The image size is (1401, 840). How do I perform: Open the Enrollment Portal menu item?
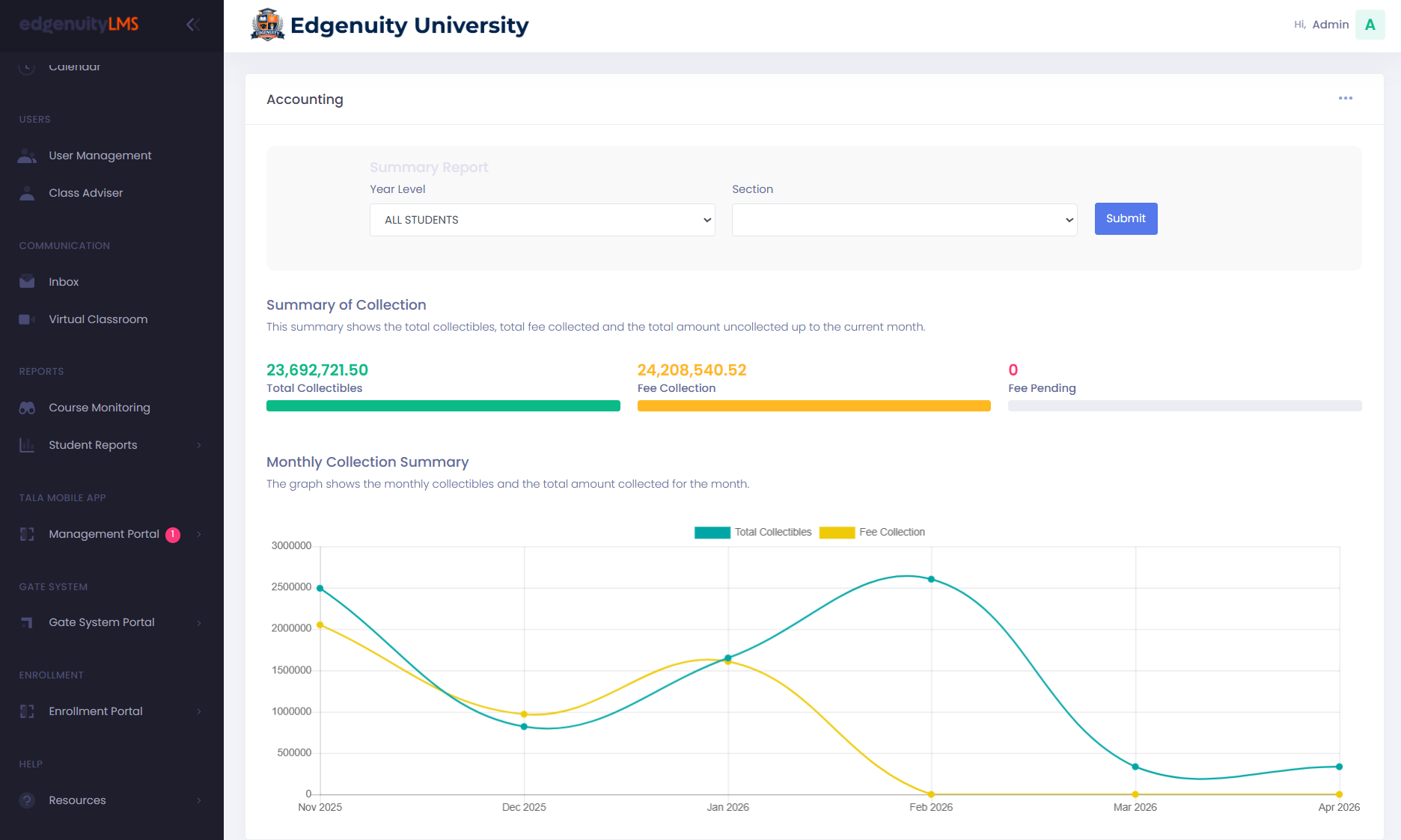95,711
